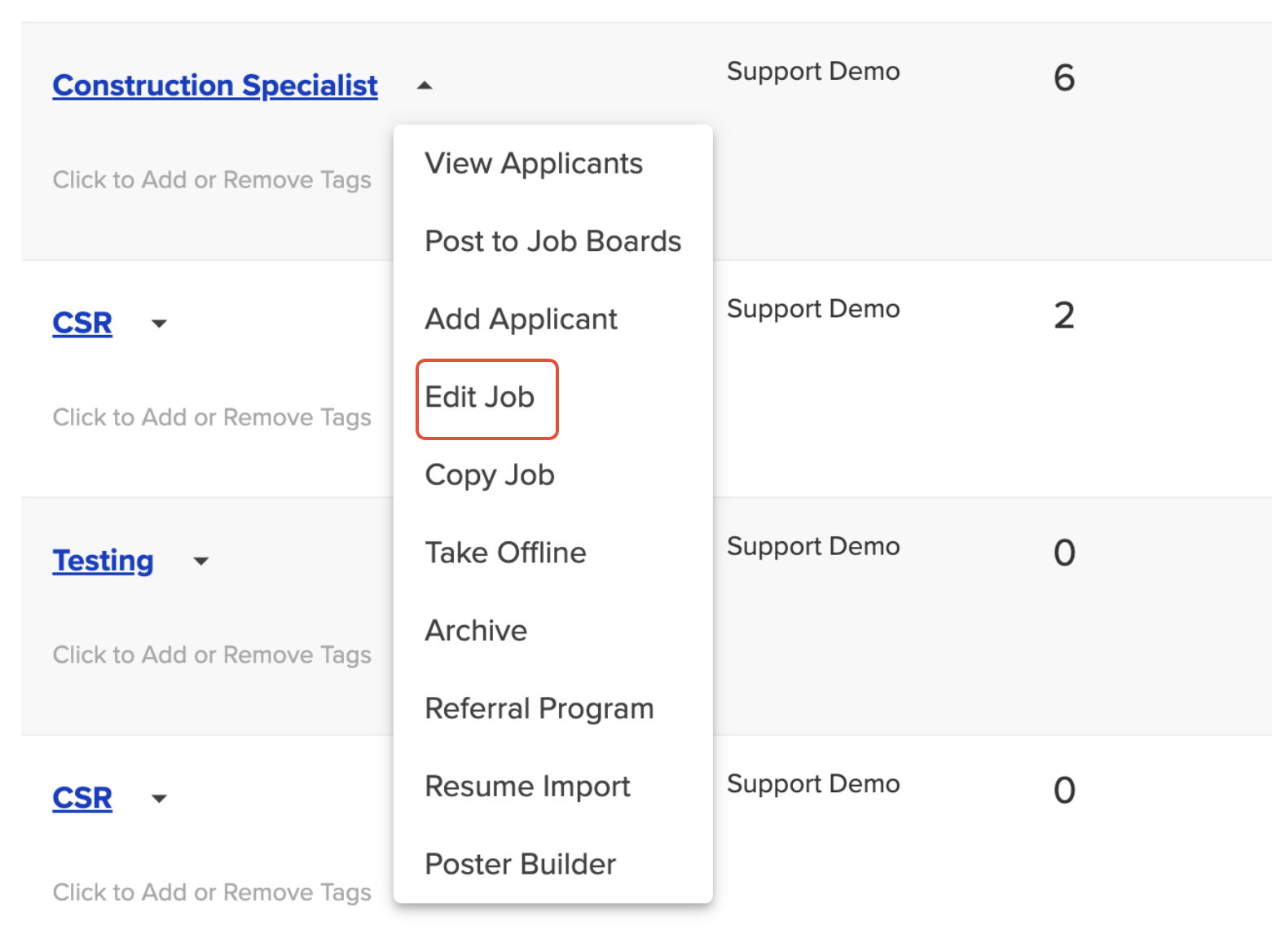Open Poster Builder from the menu
This screenshot has height=952, width=1272.
click(x=520, y=864)
